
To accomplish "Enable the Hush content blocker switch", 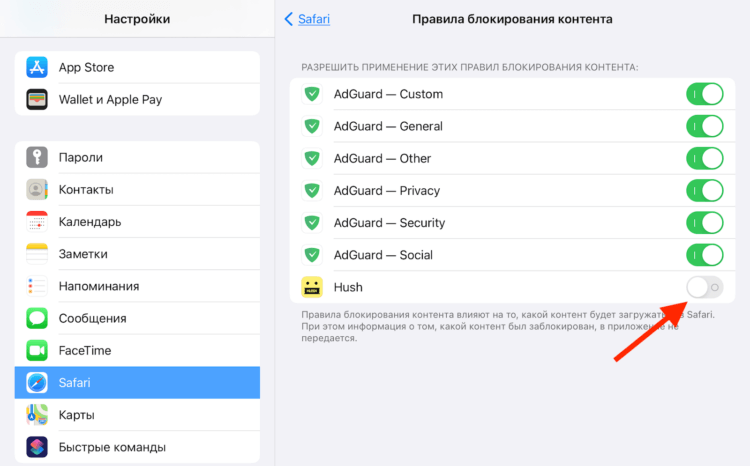I will [704, 287].
